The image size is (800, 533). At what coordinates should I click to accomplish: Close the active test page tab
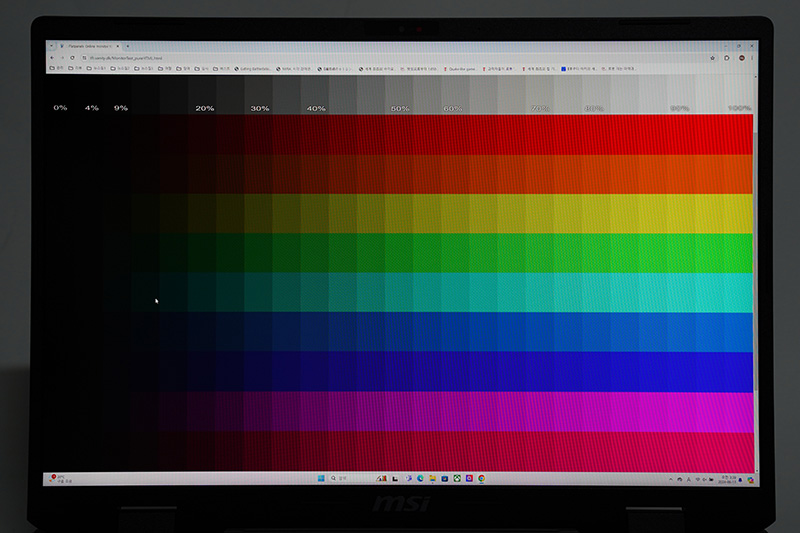(116, 46)
